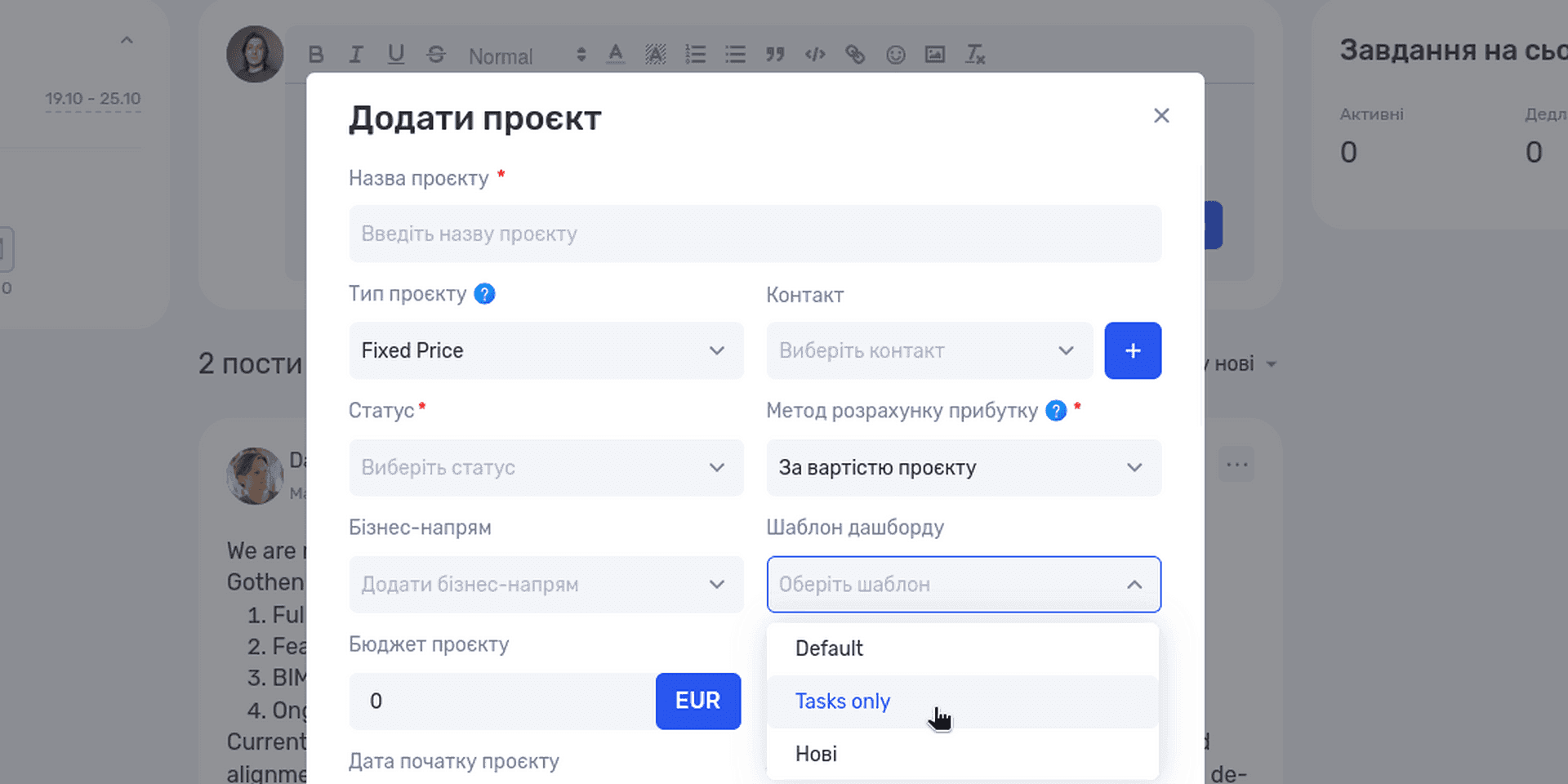Open the Додати бізнес-напрям dropdown
This screenshot has height=784, width=1568.
[x=546, y=584]
